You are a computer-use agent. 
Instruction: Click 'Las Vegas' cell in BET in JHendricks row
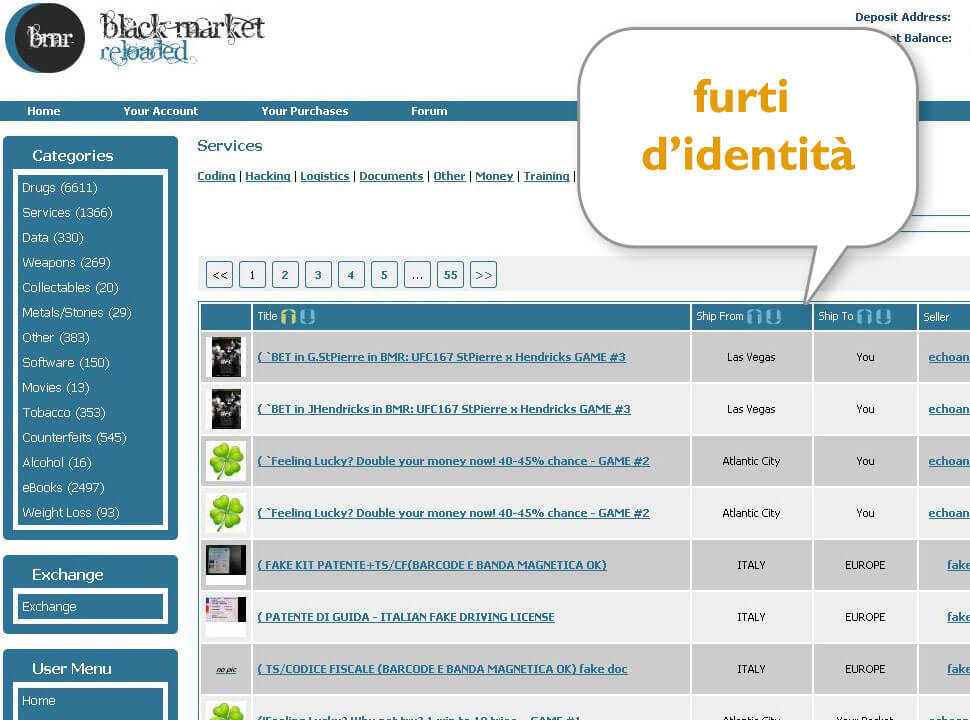(x=751, y=409)
